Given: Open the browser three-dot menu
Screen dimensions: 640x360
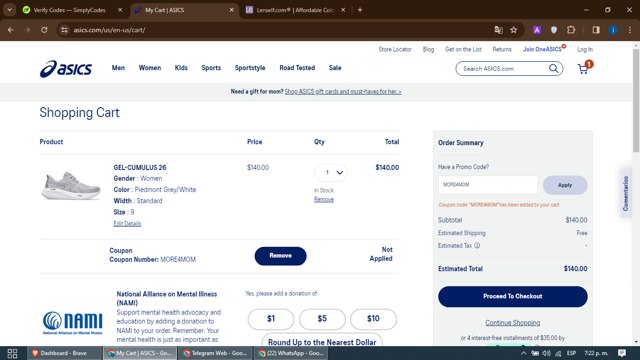Looking at the screenshot, I should click(x=629, y=30).
